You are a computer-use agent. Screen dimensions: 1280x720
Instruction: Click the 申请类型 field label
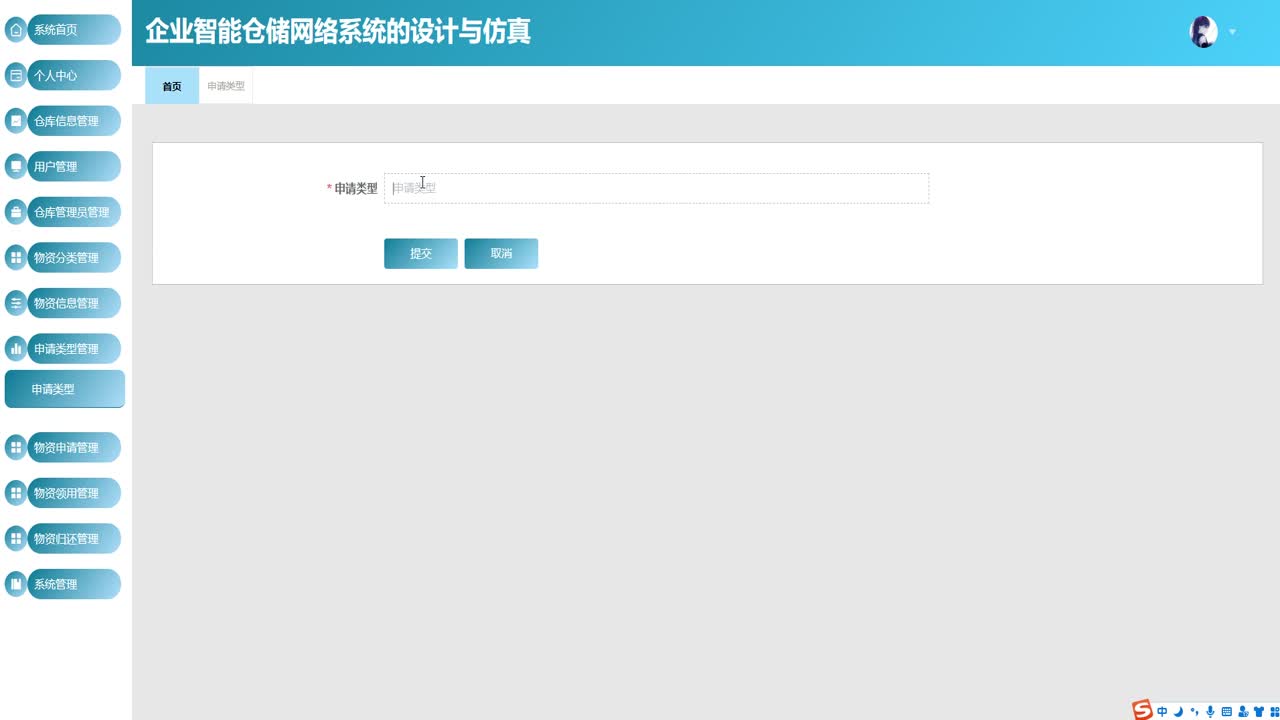click(356, 188)
